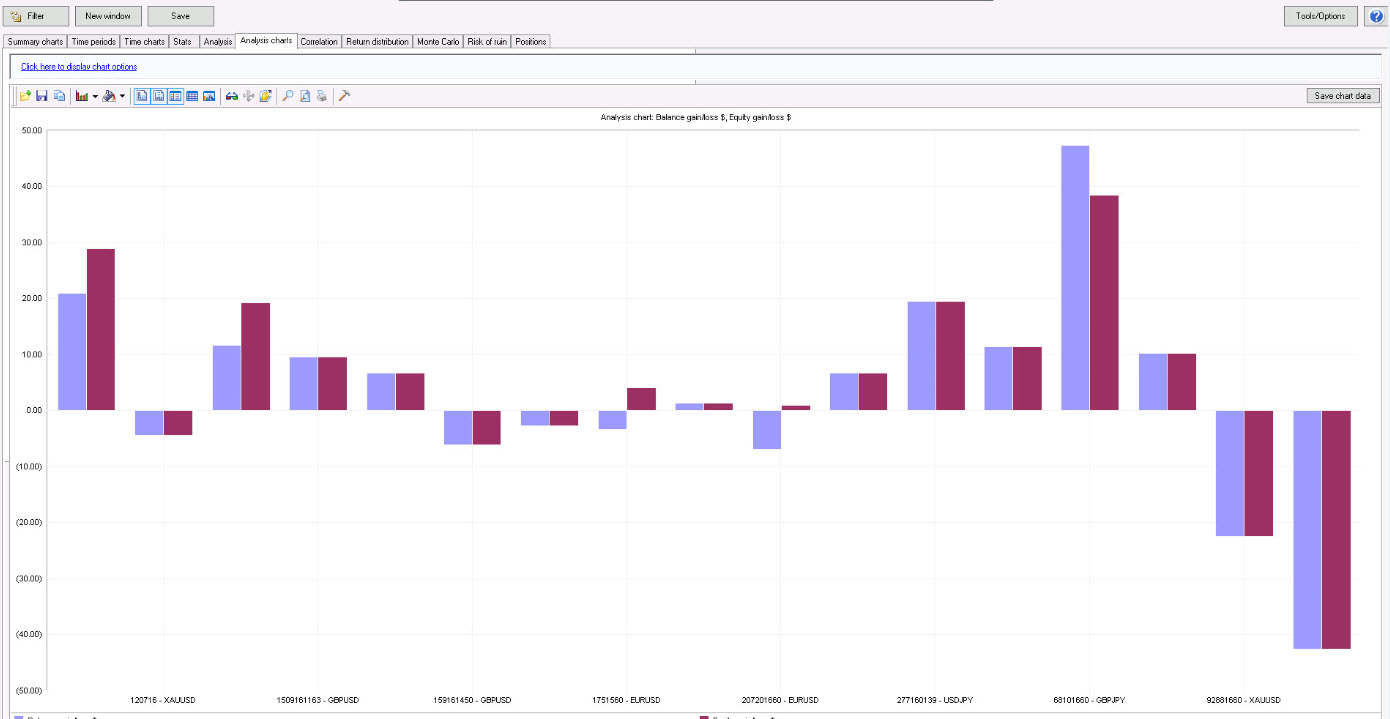
Task: Click the rotate/move arrows icon
Action: [x=248, y=96]
